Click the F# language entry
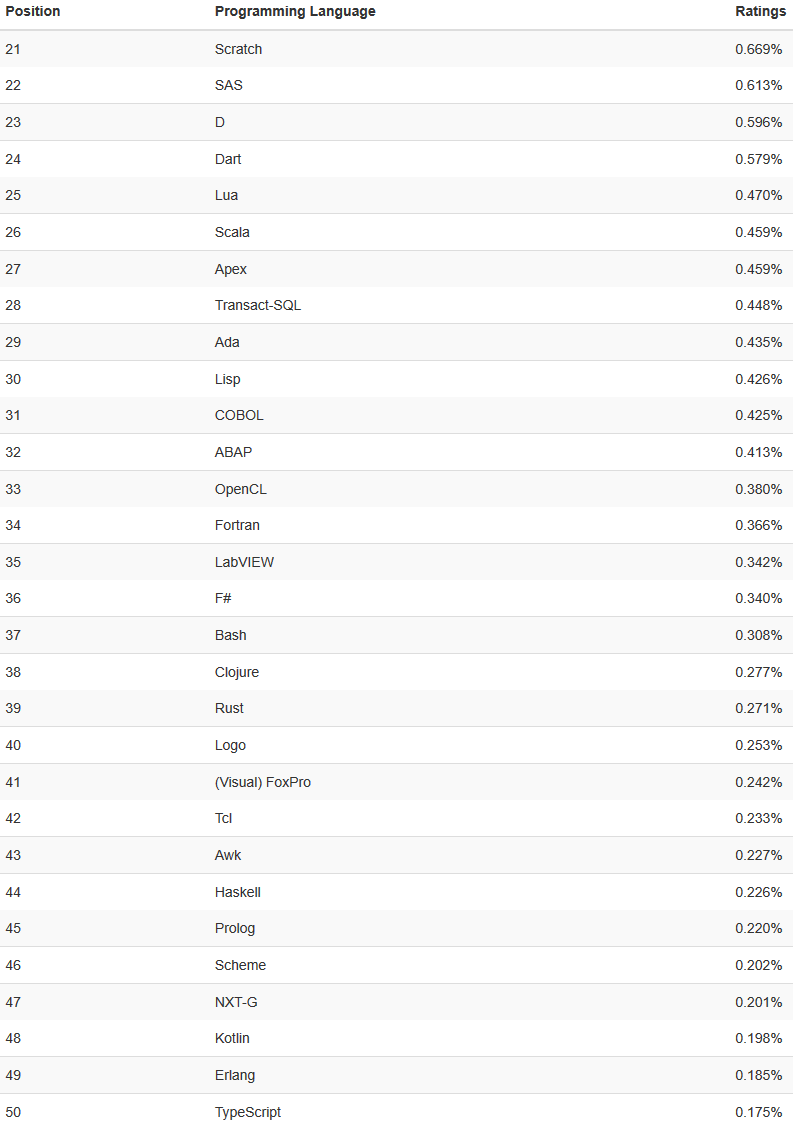Viewport: 793px width, 1130px height. click(x=224, y=598)
